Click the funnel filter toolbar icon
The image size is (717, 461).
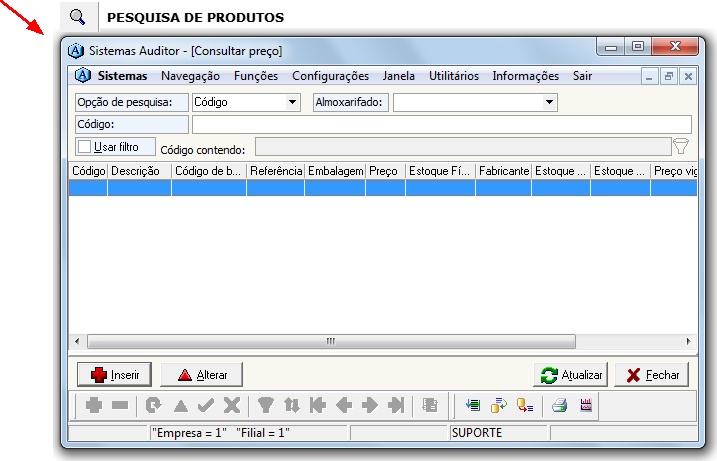(266, 405)
